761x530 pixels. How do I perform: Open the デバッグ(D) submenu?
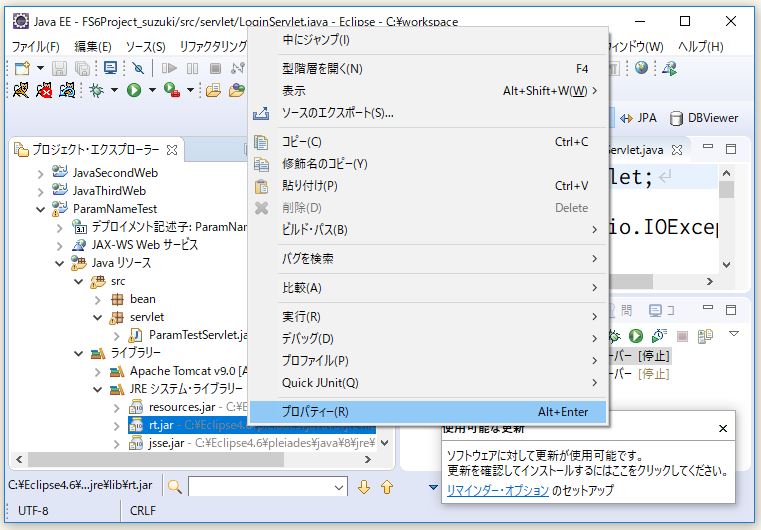tap(428, 338)
